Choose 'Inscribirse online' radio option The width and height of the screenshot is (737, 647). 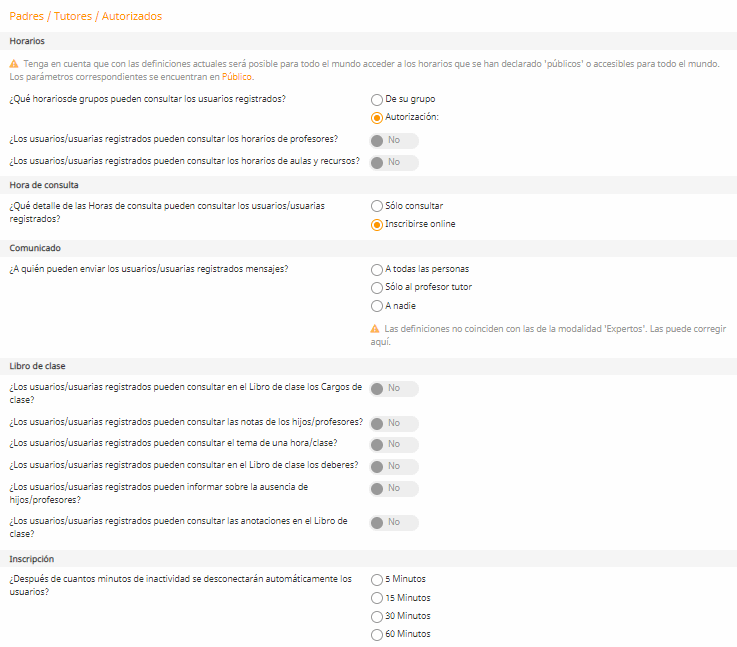click(376, 225)
